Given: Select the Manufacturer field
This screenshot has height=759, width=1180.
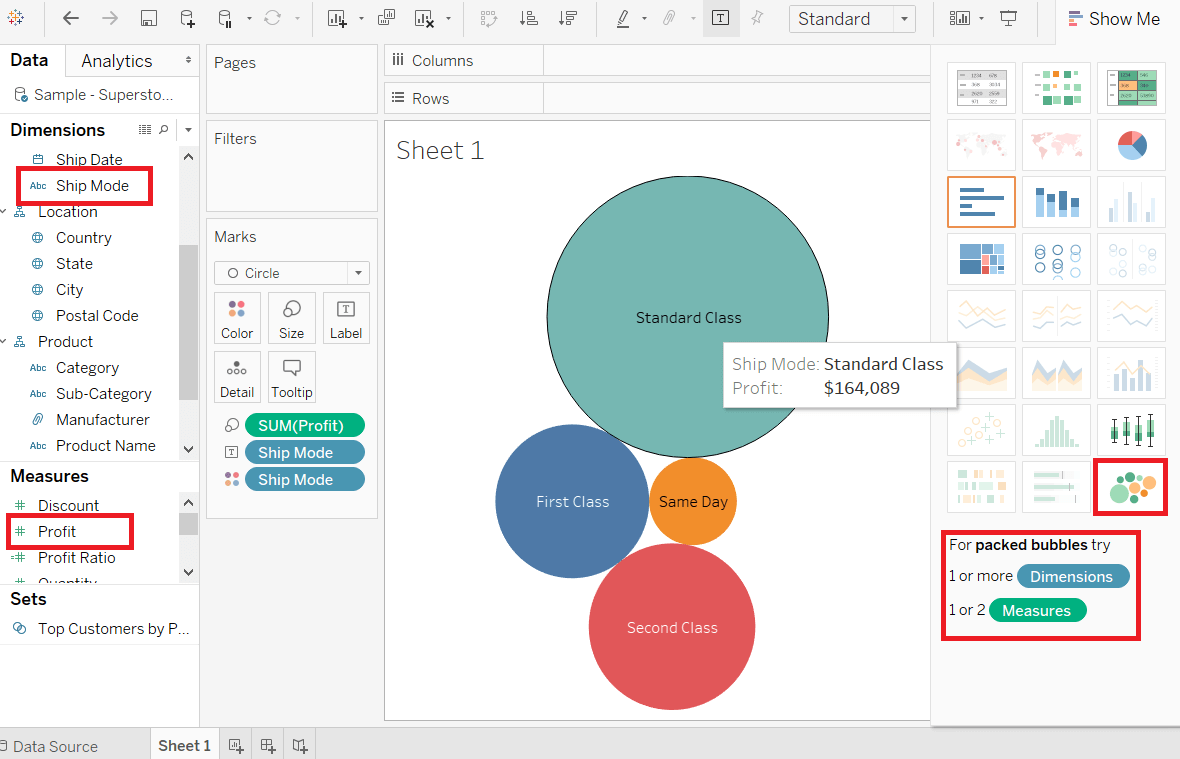Looking at the screenshot, I should coord(102,420).
